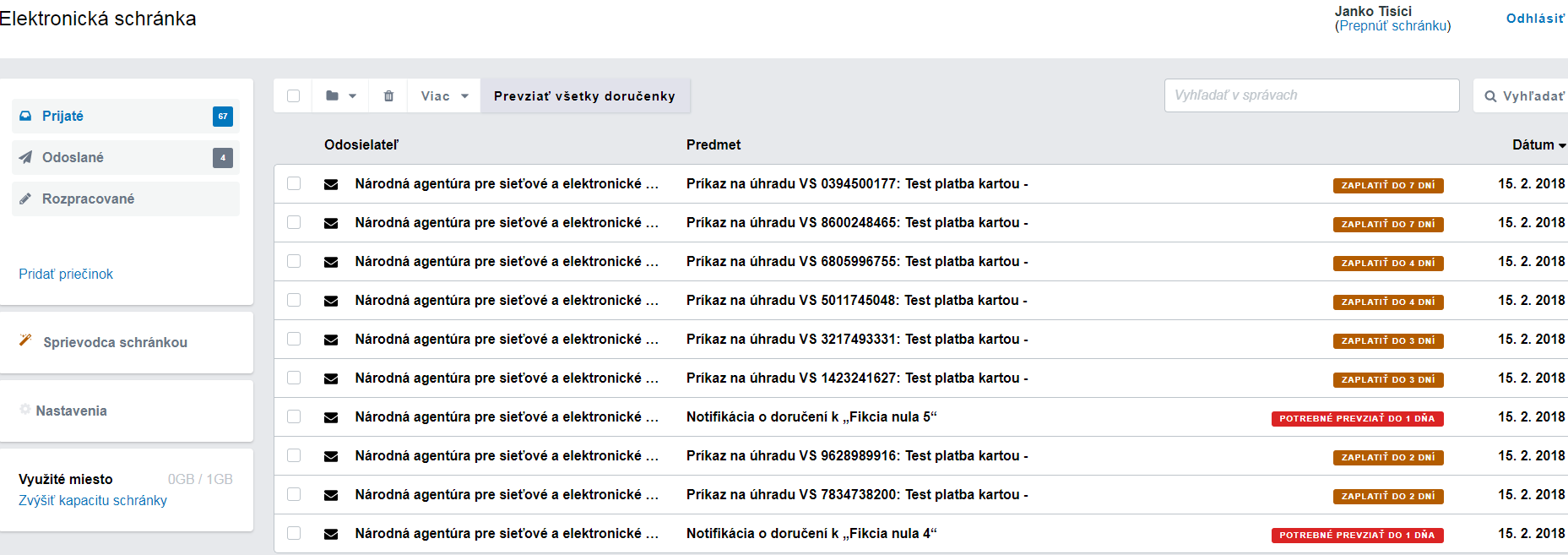
Task: Click envelope icon of message VS 3217493331
Action: coord(331,340)
